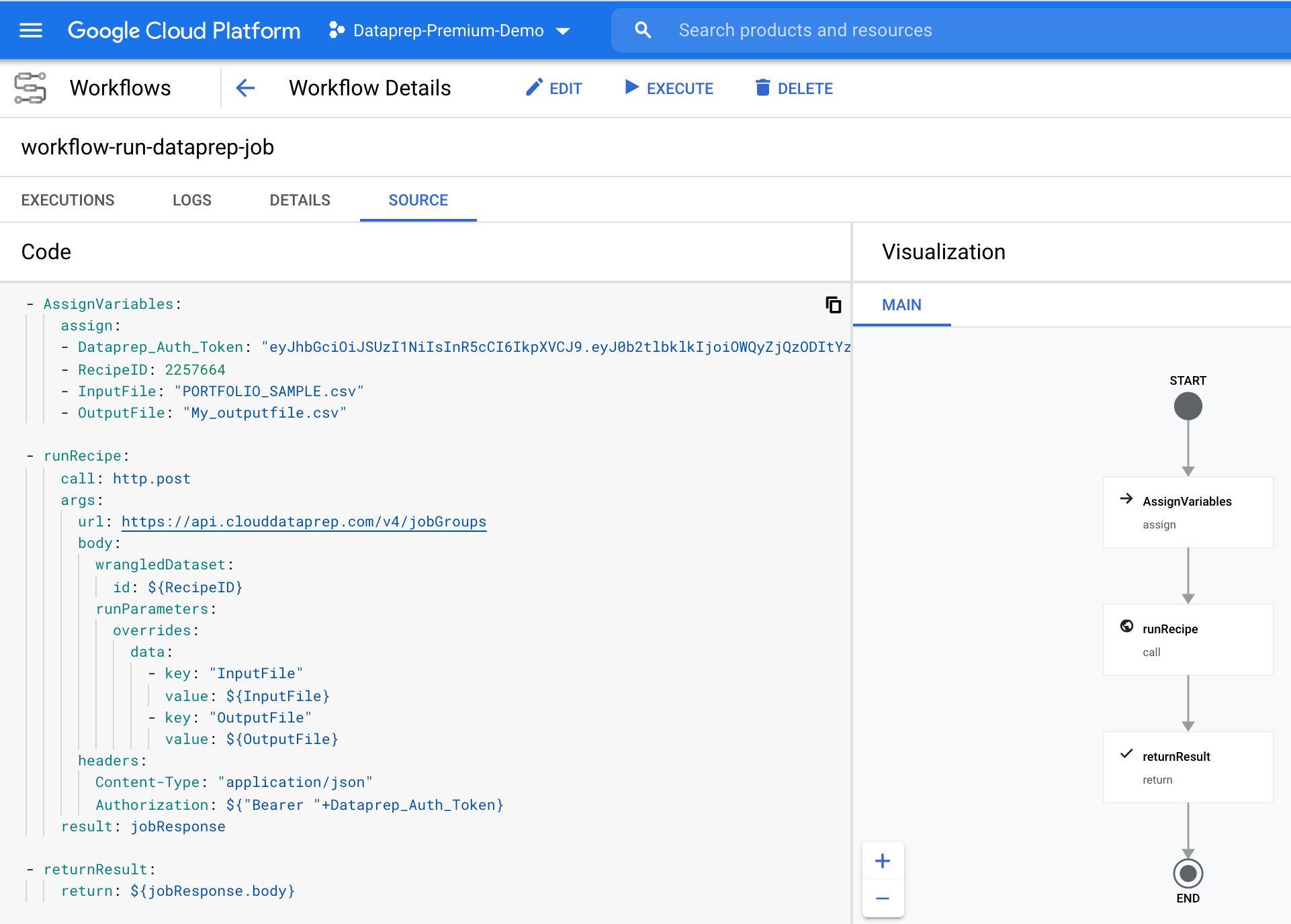Click the search magnifier icon

coord(643,30)
